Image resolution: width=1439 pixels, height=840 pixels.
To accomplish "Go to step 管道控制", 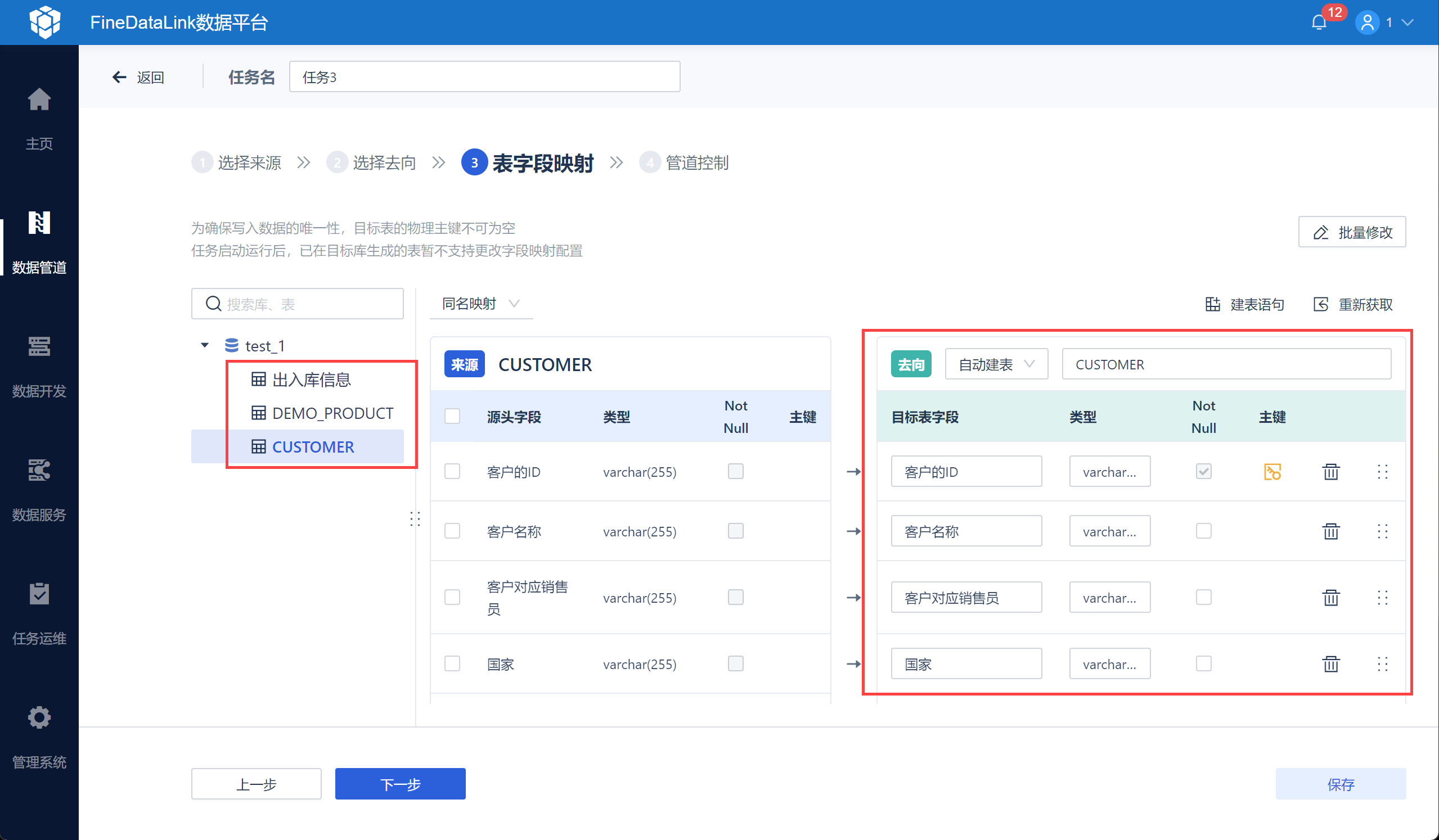I will (685, 163).
